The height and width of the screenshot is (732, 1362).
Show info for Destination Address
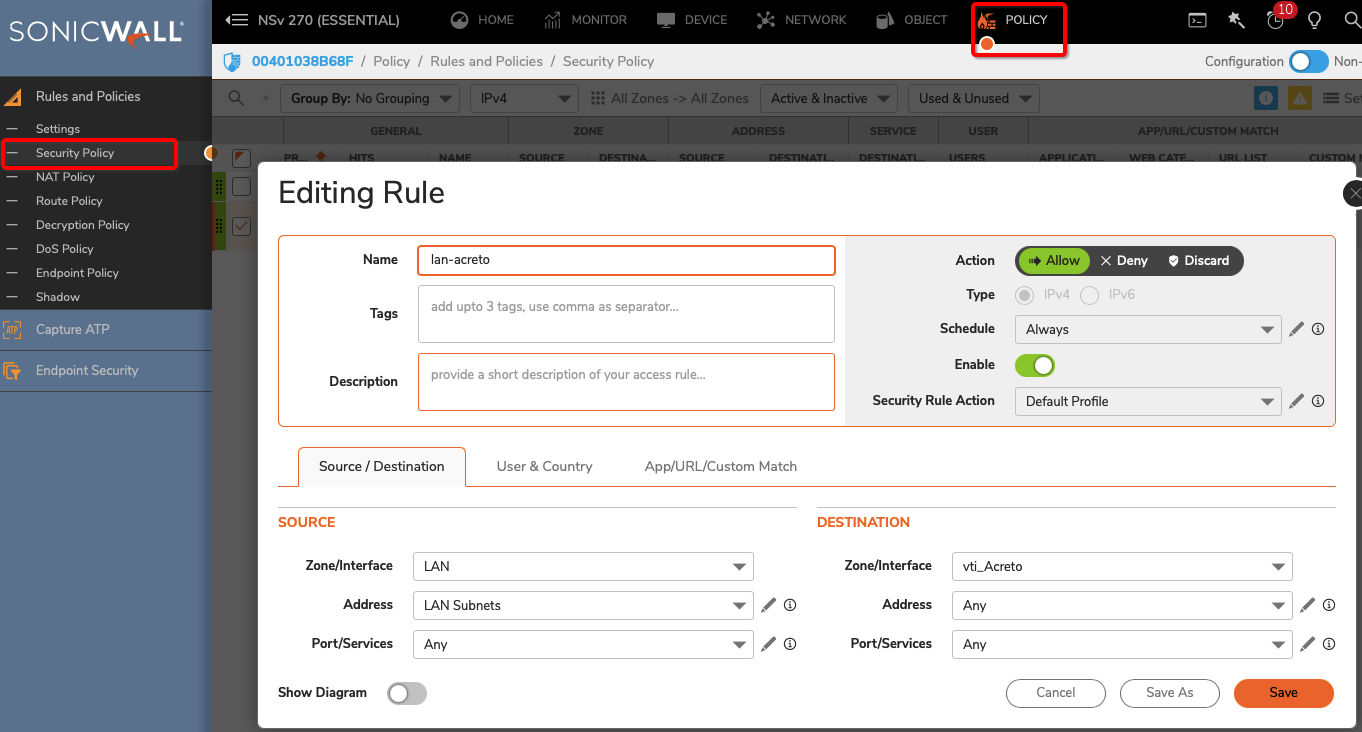[1329, 605]
